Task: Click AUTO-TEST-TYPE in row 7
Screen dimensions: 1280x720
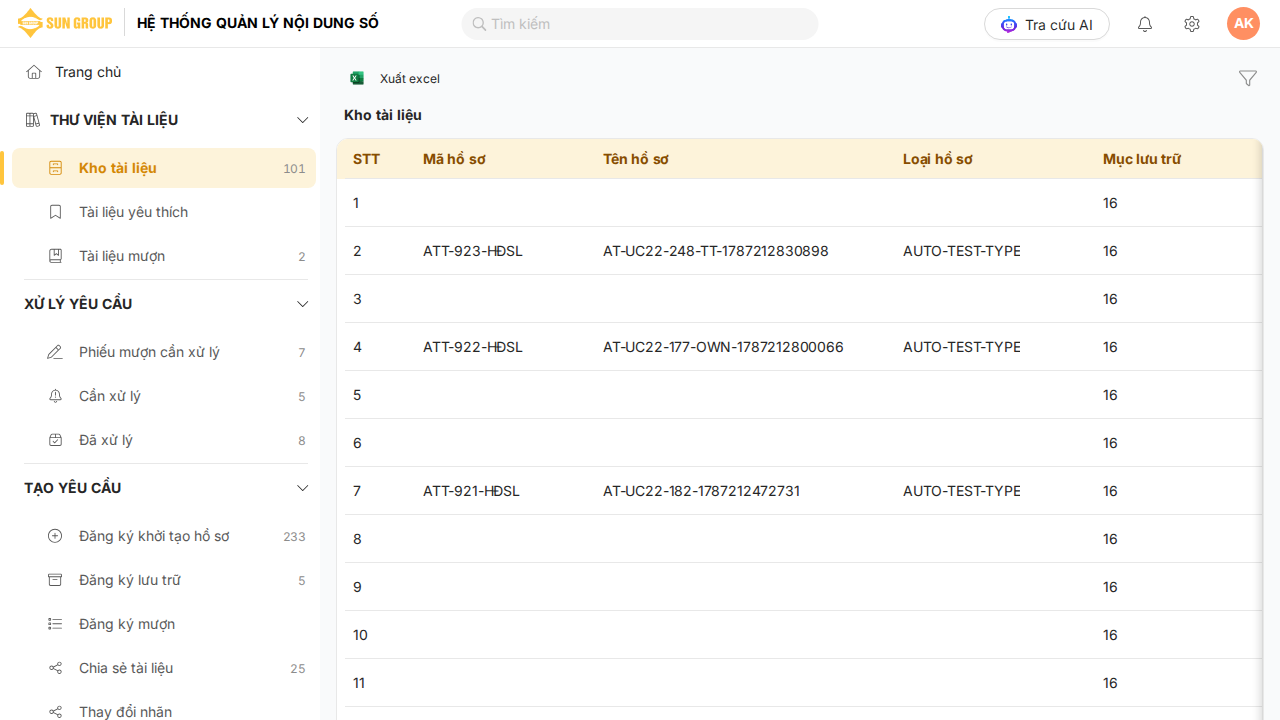Action: click(x=962, y=491)
